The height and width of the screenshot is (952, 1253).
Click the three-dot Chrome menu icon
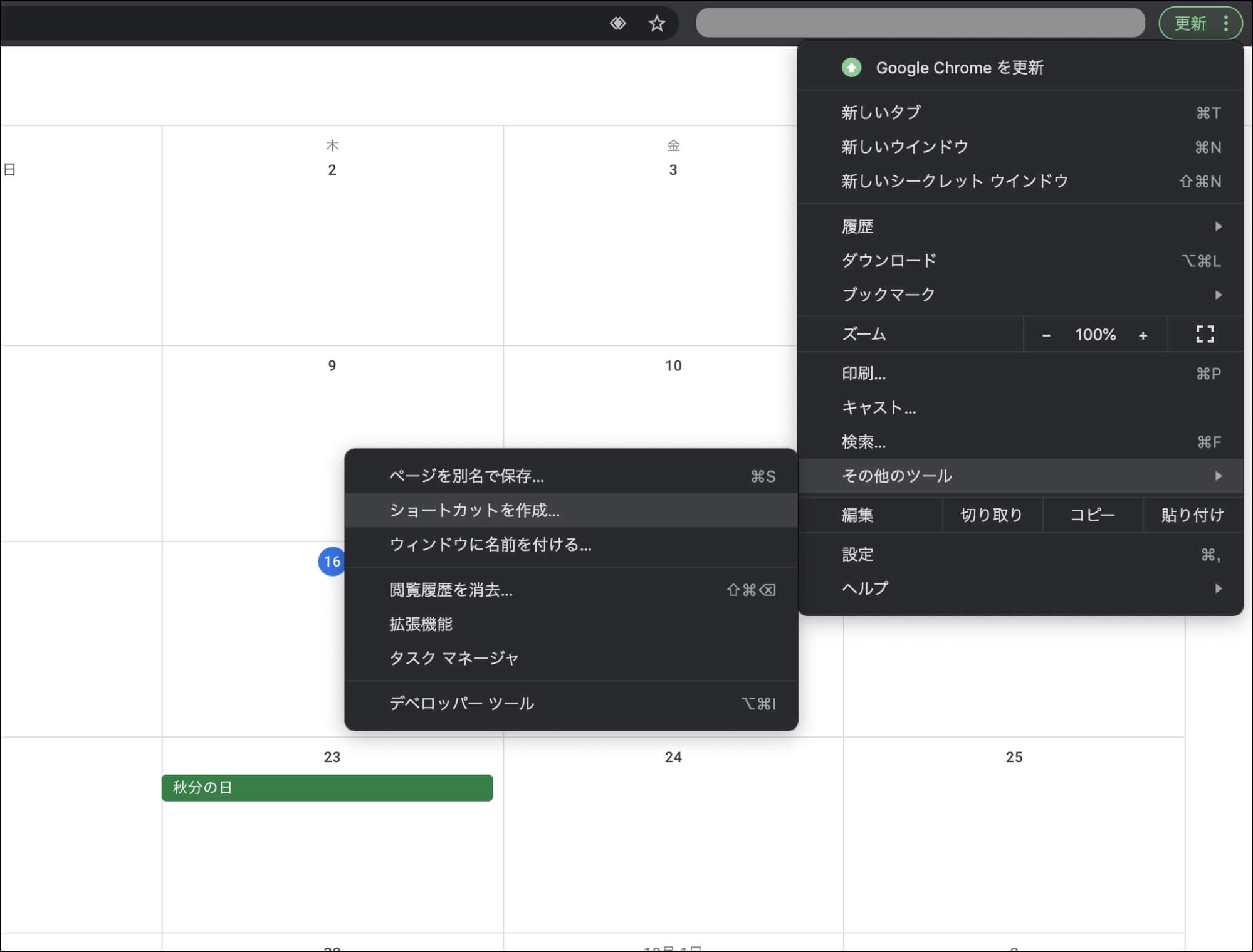click(1225, 24)
